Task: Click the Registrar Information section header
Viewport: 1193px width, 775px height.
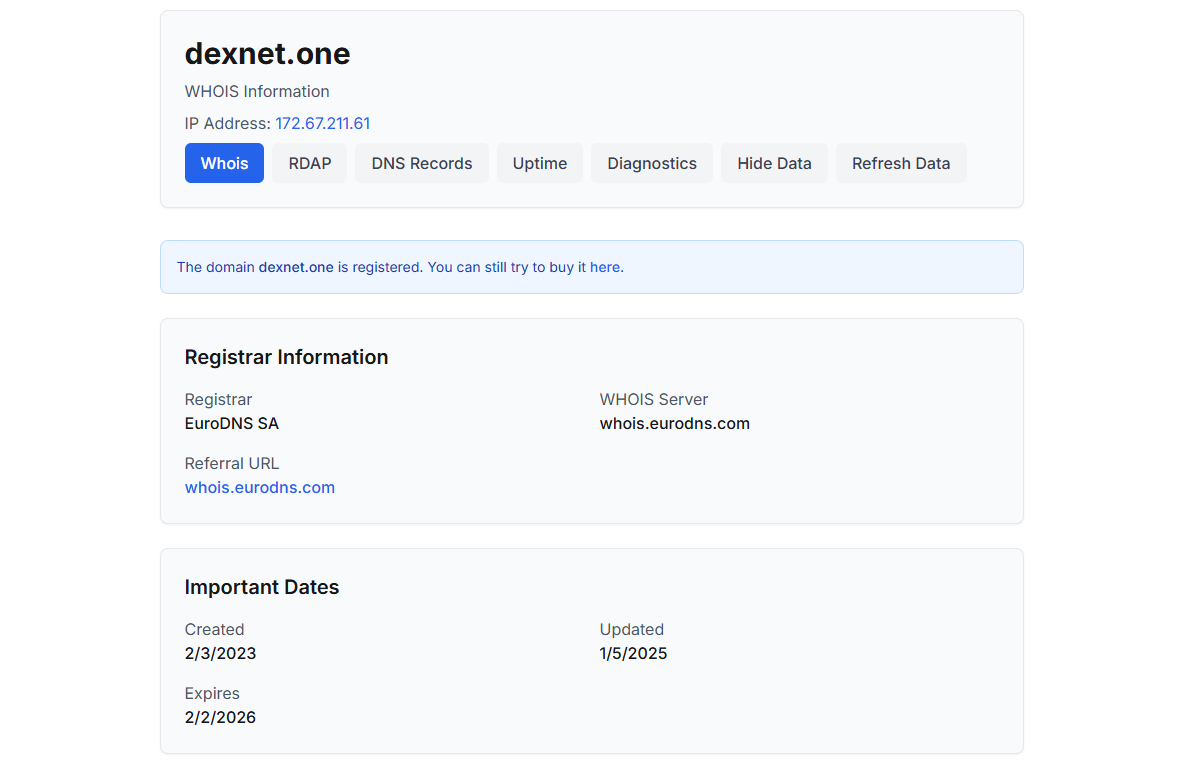Action: pyautogui.click(x=286, y=356)
